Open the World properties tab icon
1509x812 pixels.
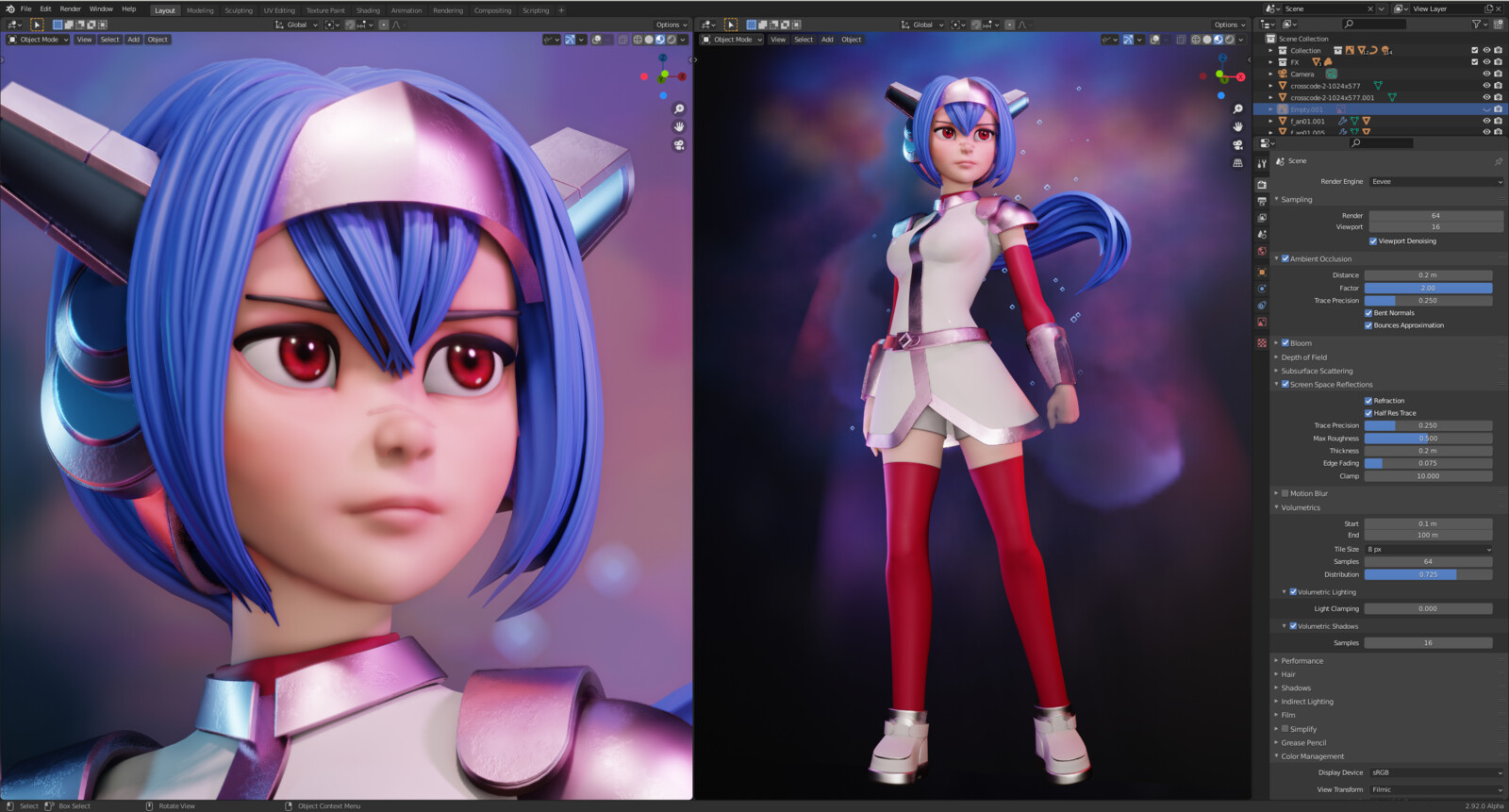(x=1262, y=252)
